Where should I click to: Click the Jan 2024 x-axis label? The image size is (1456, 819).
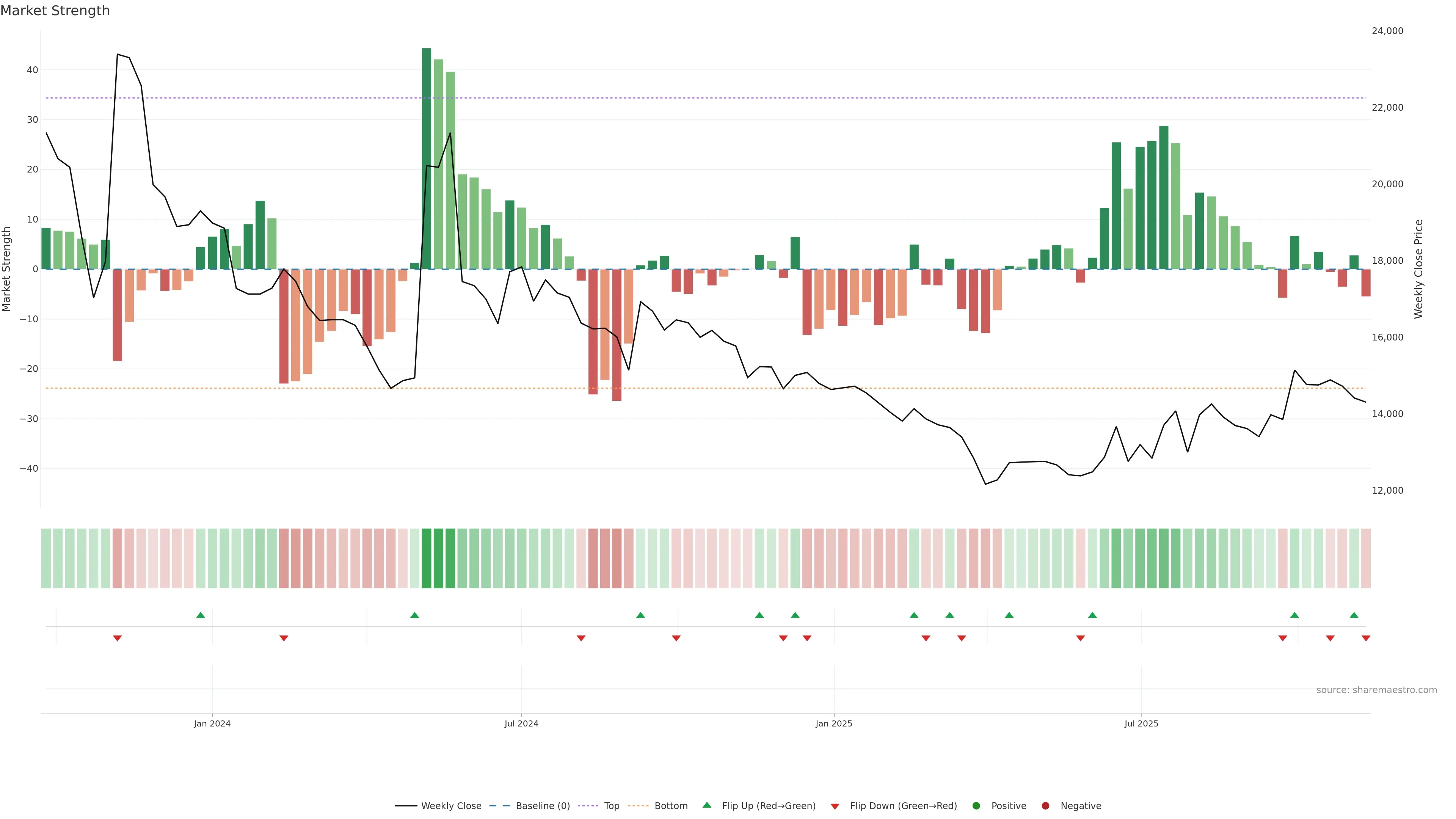[x=212, y=723]
